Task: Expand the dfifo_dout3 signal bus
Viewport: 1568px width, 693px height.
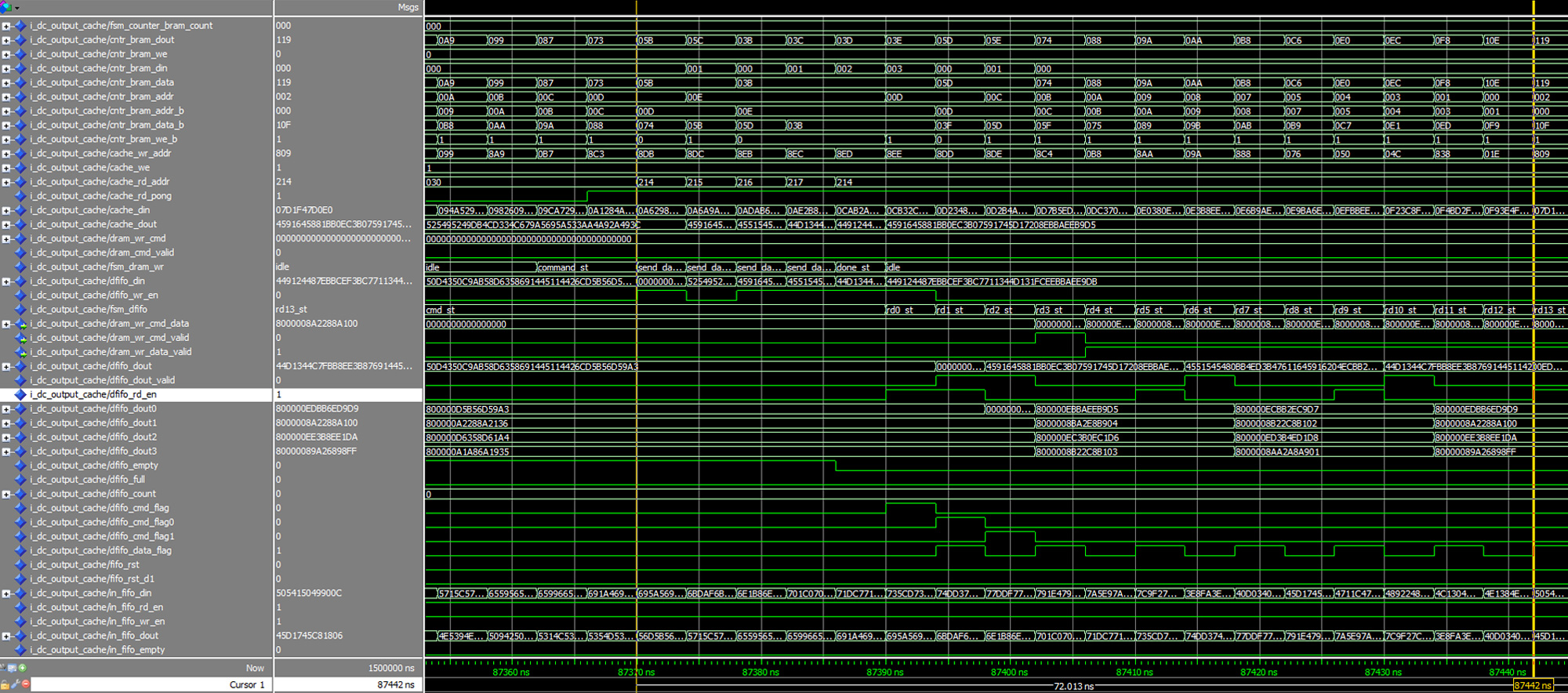Action: point(6,452)
